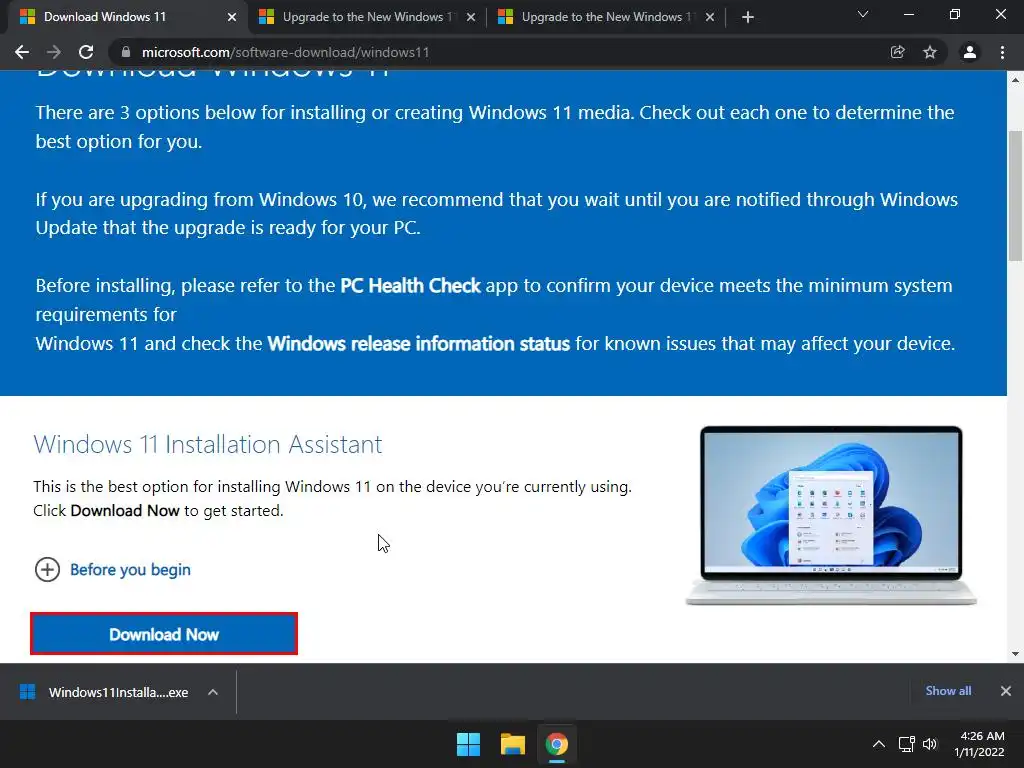
Task: Open the volume tray icon
Action: tap(930, 744)
